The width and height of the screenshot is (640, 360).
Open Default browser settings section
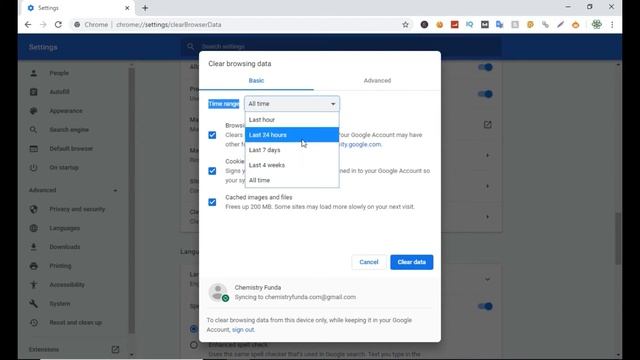tap(71, 149)
